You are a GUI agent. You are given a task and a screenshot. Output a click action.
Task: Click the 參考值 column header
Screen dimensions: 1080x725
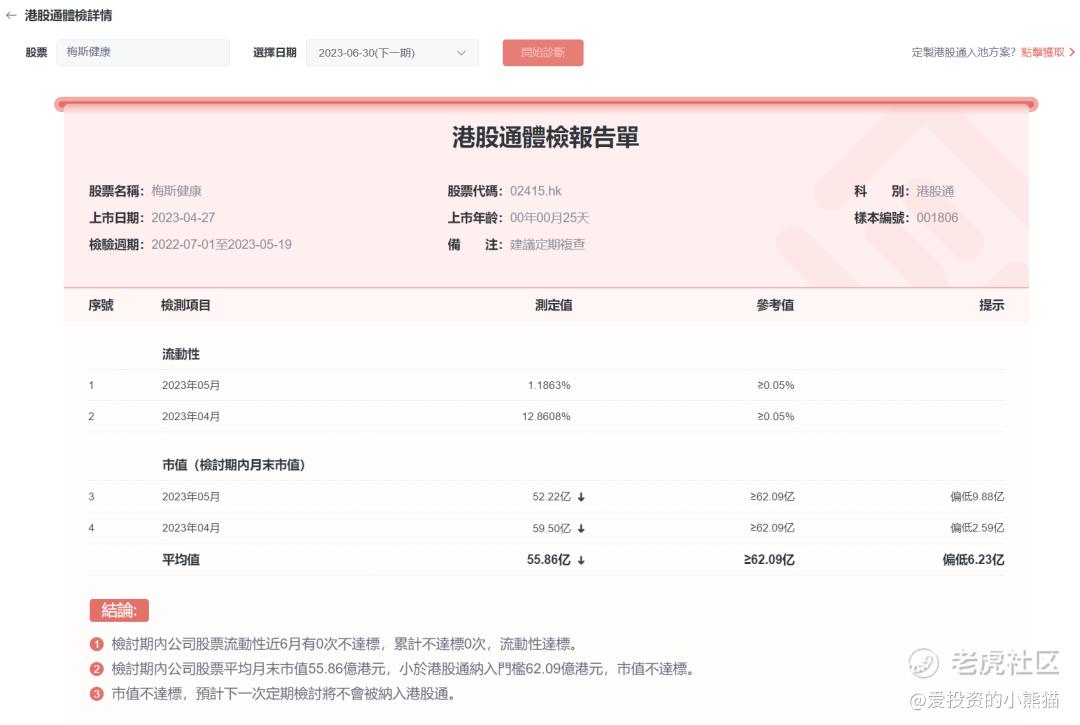click(x=775, y=305)
